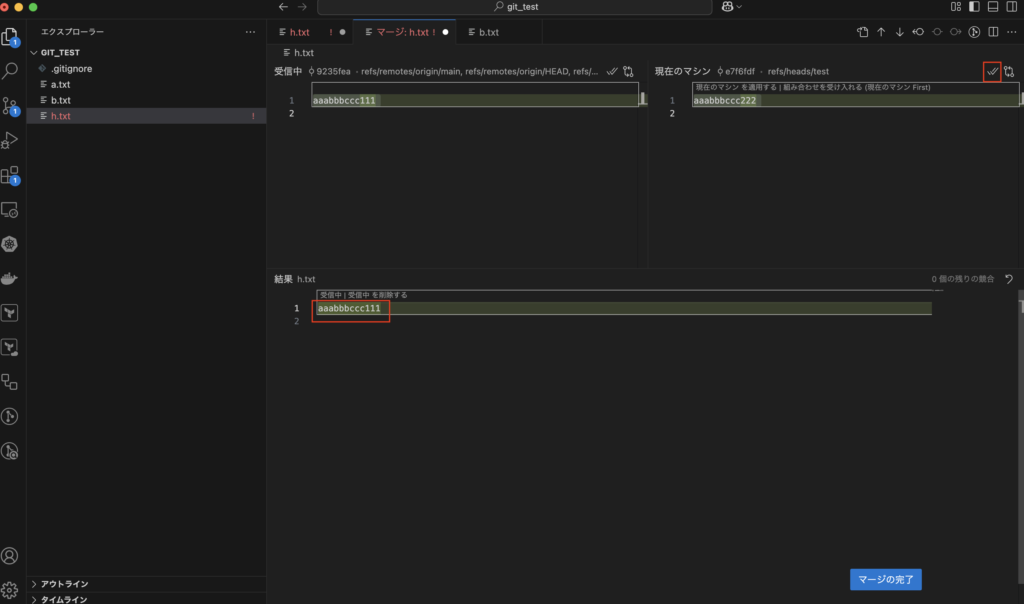Open the Search view icon
The height and width of the screenshot is (604, 1024).
10,71
